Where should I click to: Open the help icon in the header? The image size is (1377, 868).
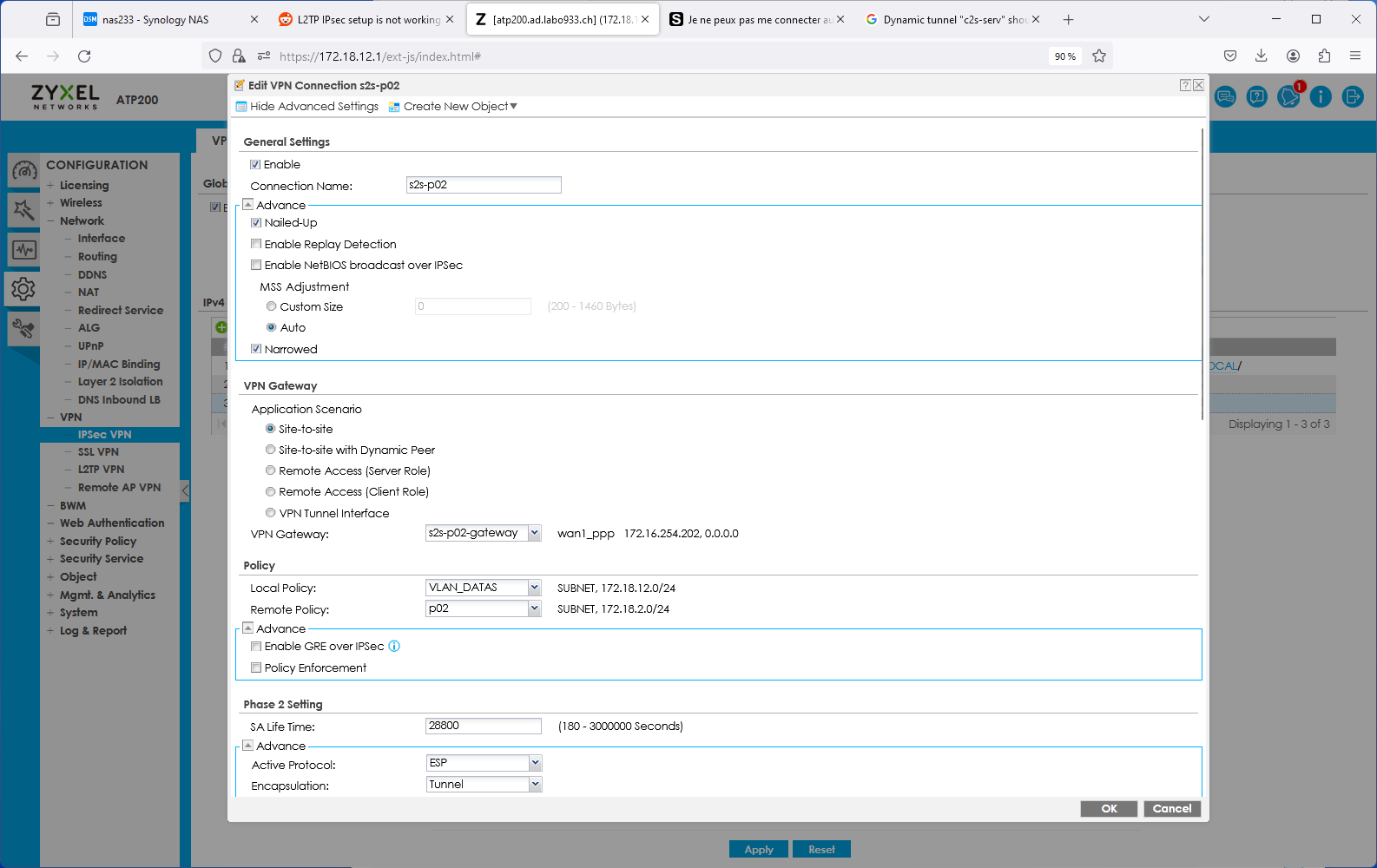tap(1257, 96)
